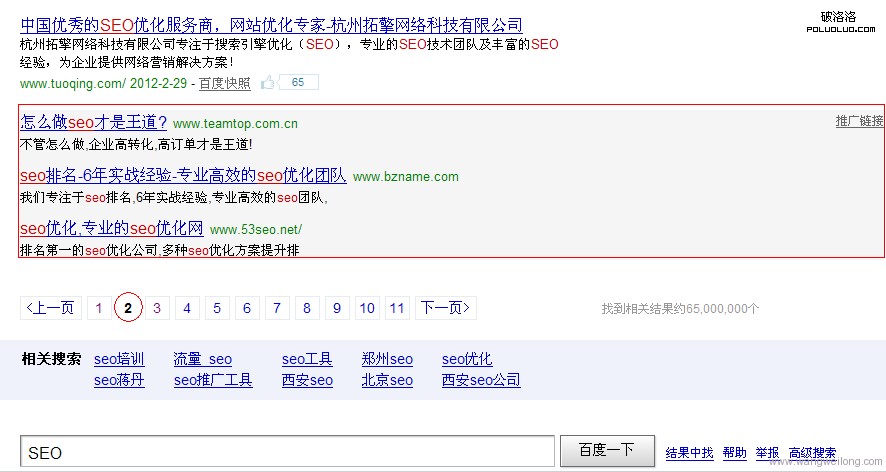Click the 结果中找 search-within-results link
Image resolution: width=886 pixels, height=472 pixels.
click(689, 453)
